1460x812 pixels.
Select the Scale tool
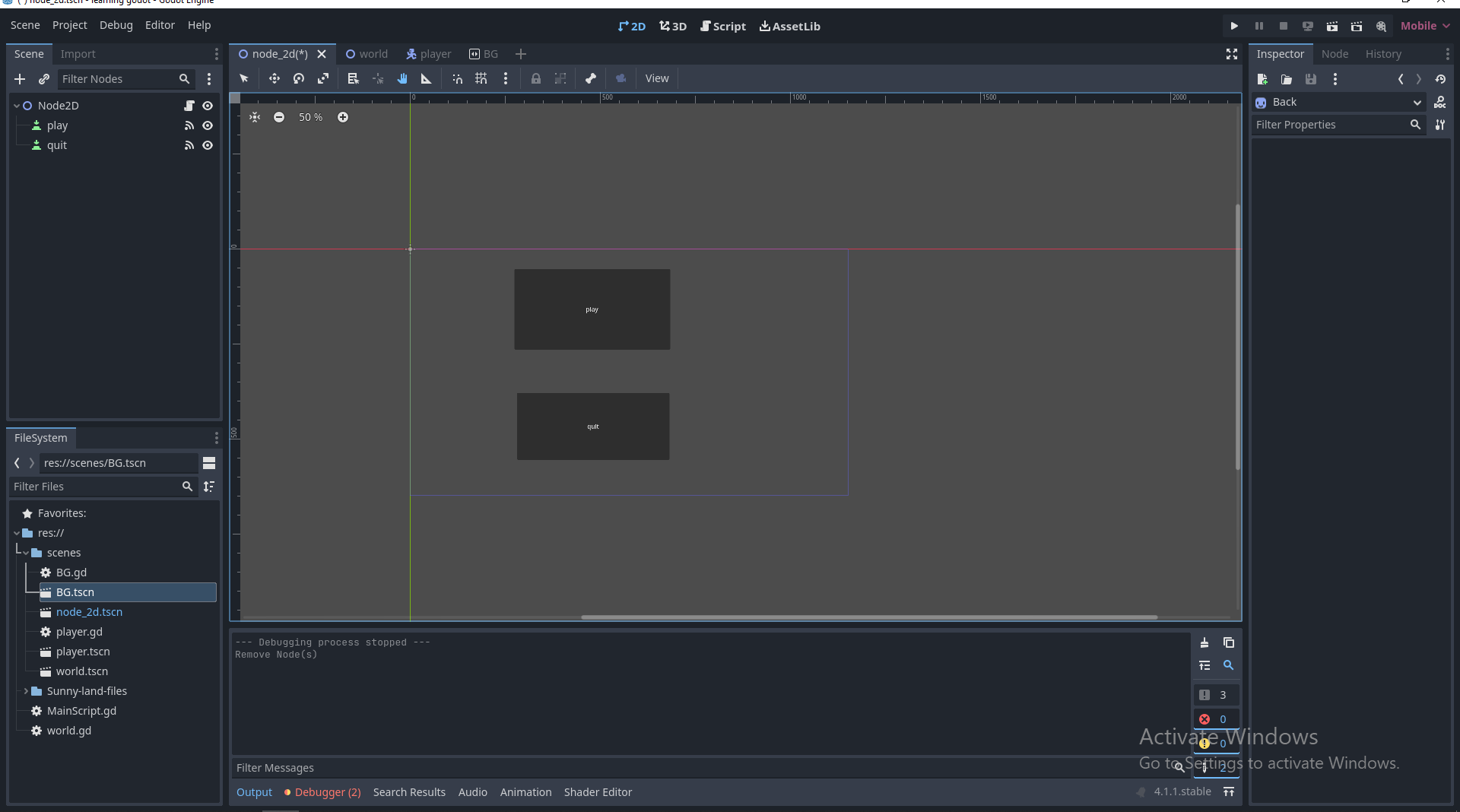click(x=323, y=78)
